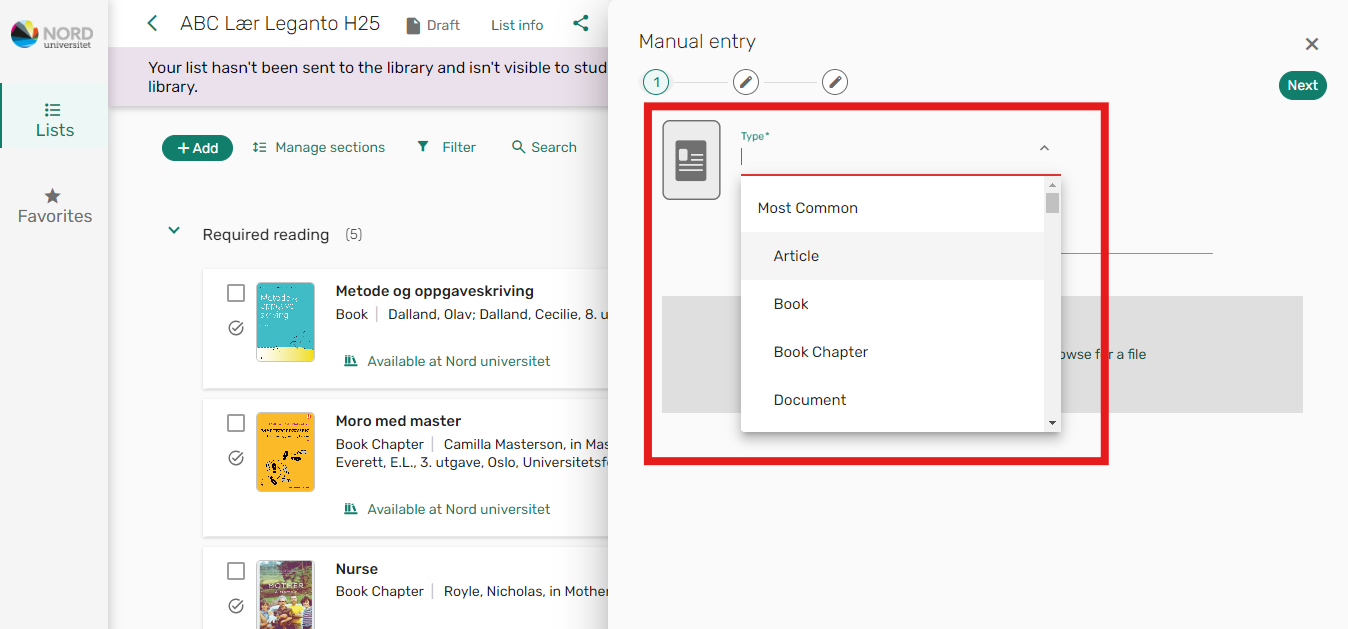Click the Add button
1348x629 pixels.
(x=197, y=148)
